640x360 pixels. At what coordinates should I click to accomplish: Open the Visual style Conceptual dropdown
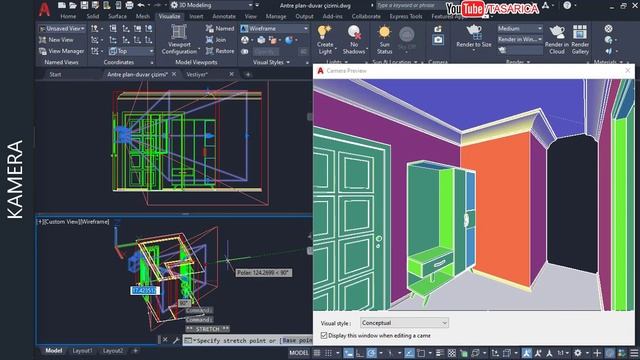404,323
